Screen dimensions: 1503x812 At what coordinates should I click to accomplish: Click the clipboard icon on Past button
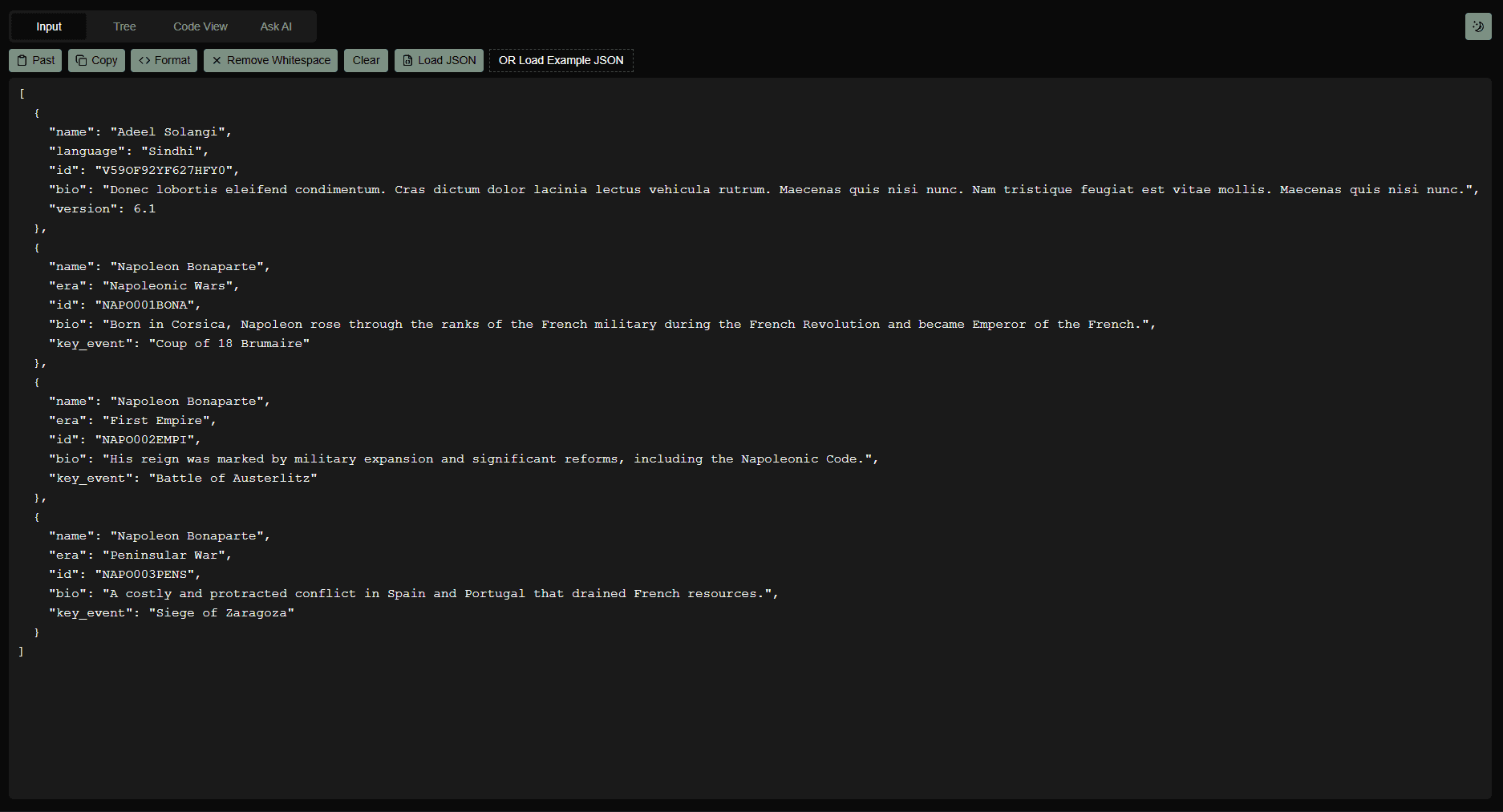pyautogui.click(x=22, y=60)
